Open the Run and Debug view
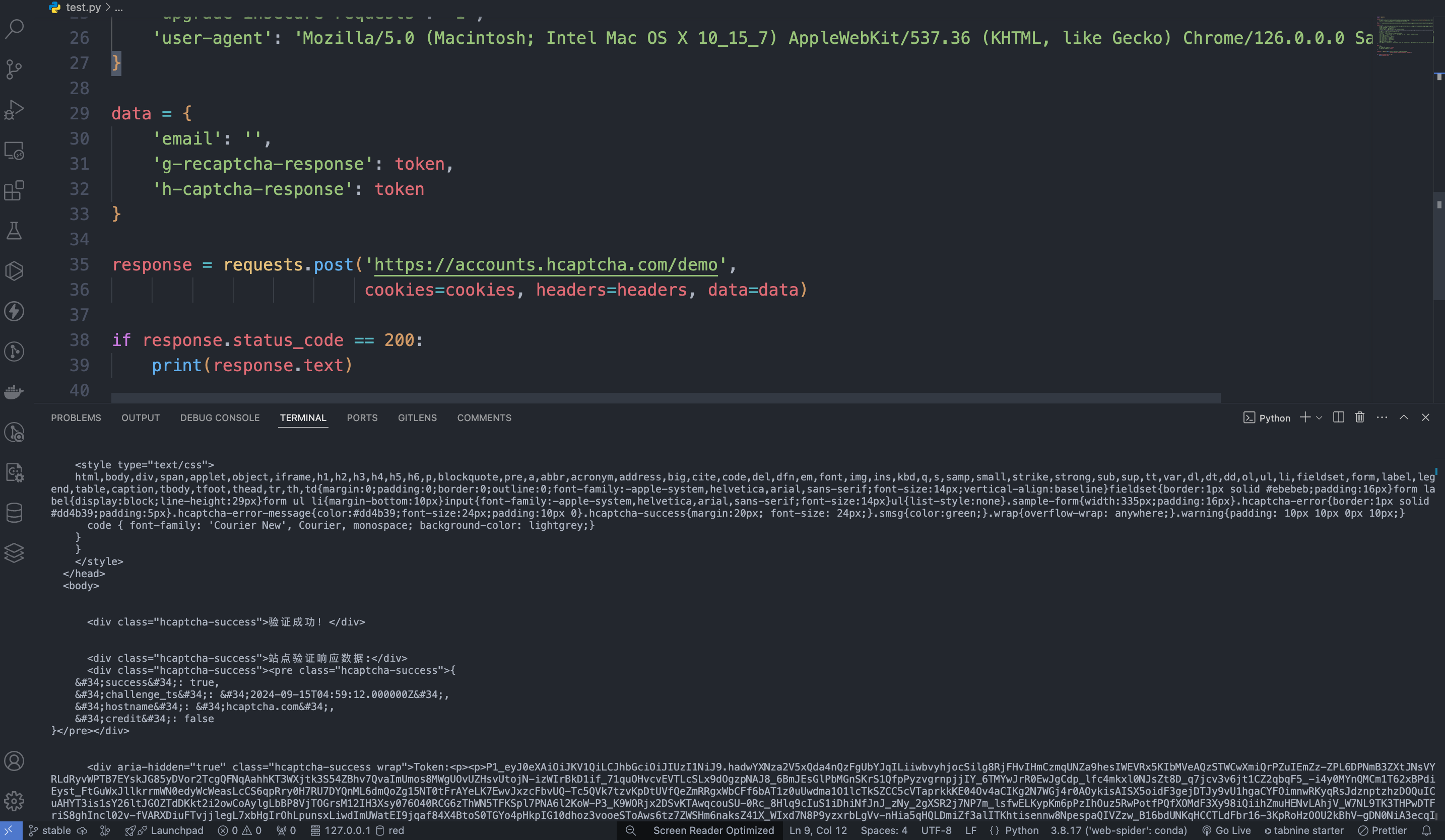1445x840 pixels. [x=14, y=109]
